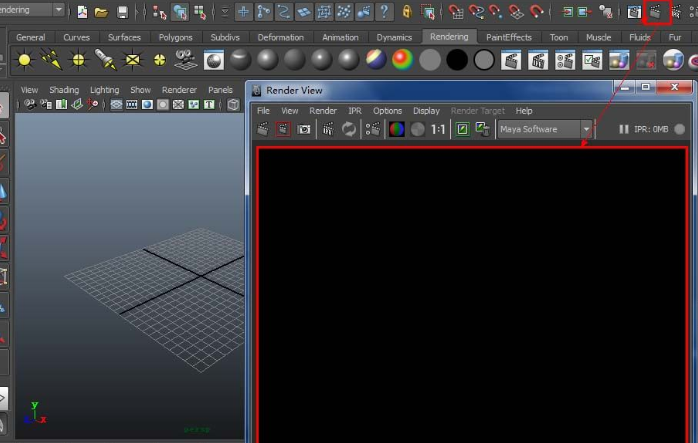Open the viewport Shading menu
This screenshot has width=698, height=443.
(x=64, y=90)
